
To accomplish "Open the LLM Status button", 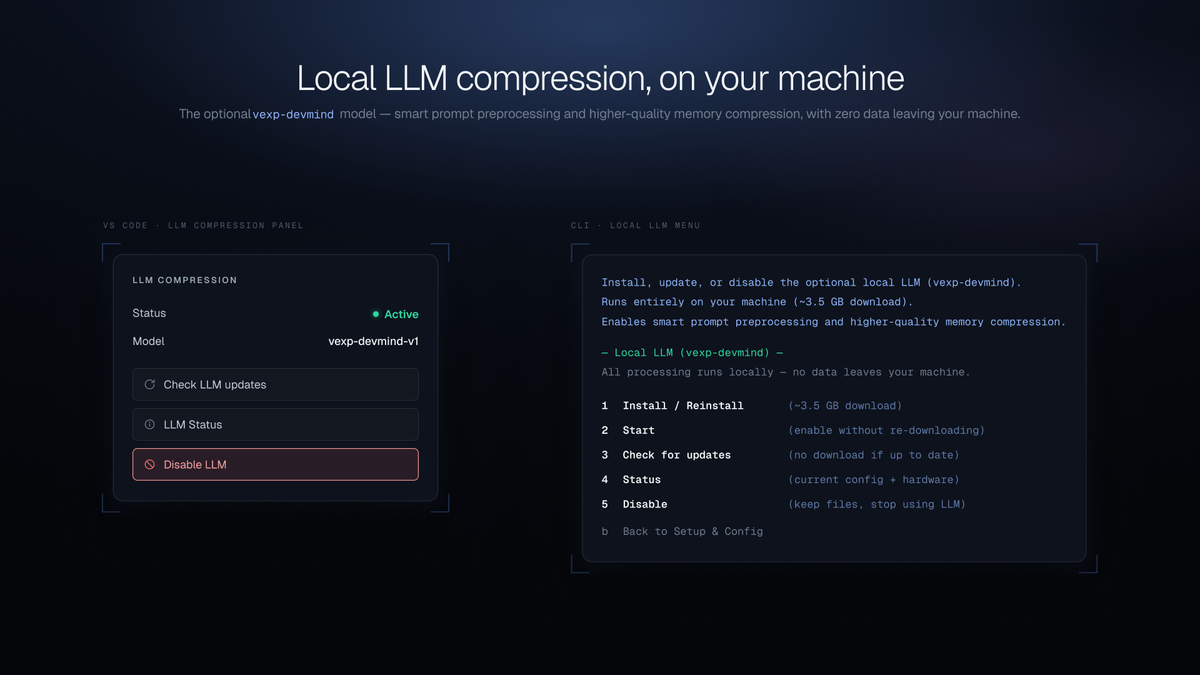I will coord(275,425).
